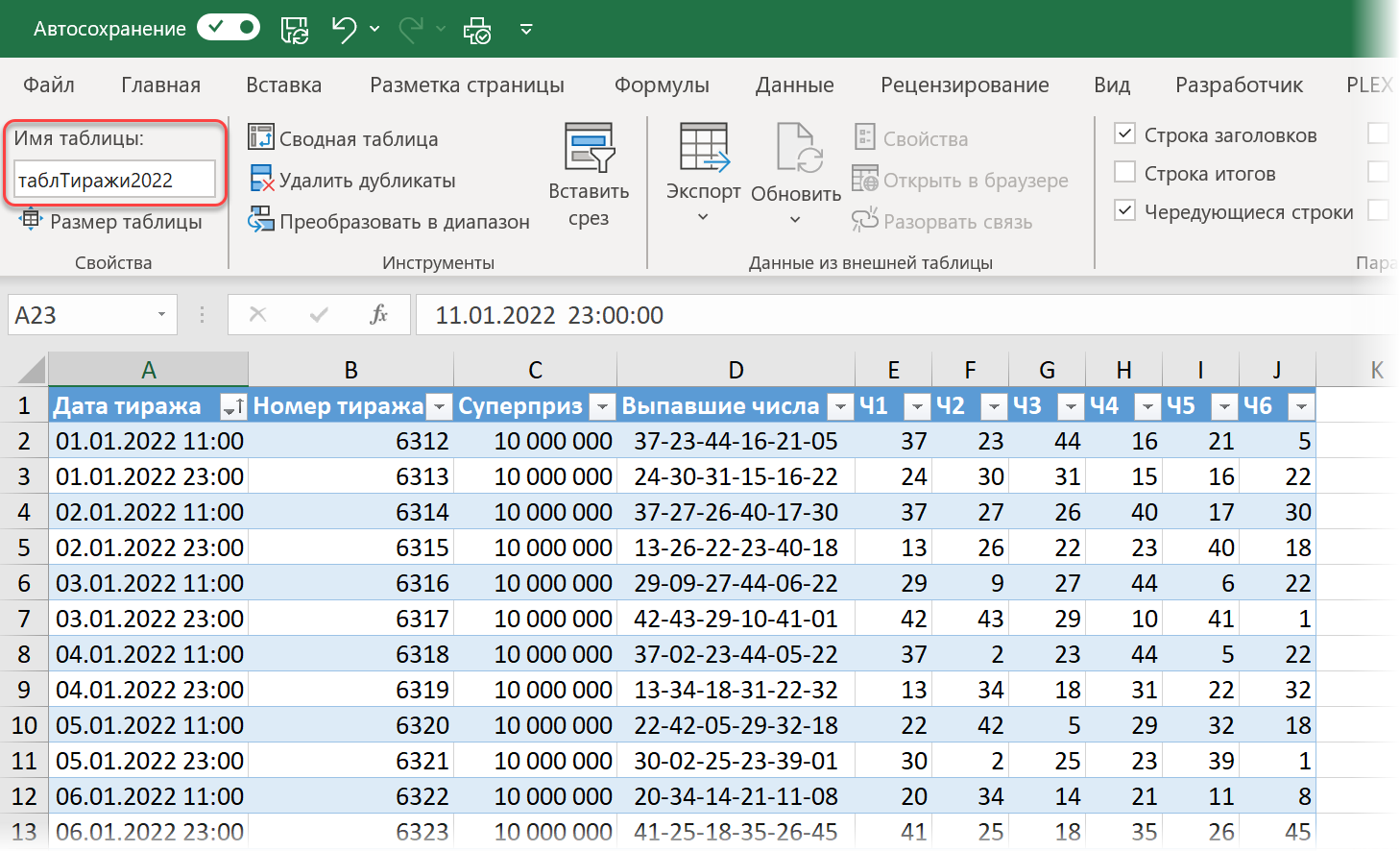Select column K header

click(x=1376, y=370)
